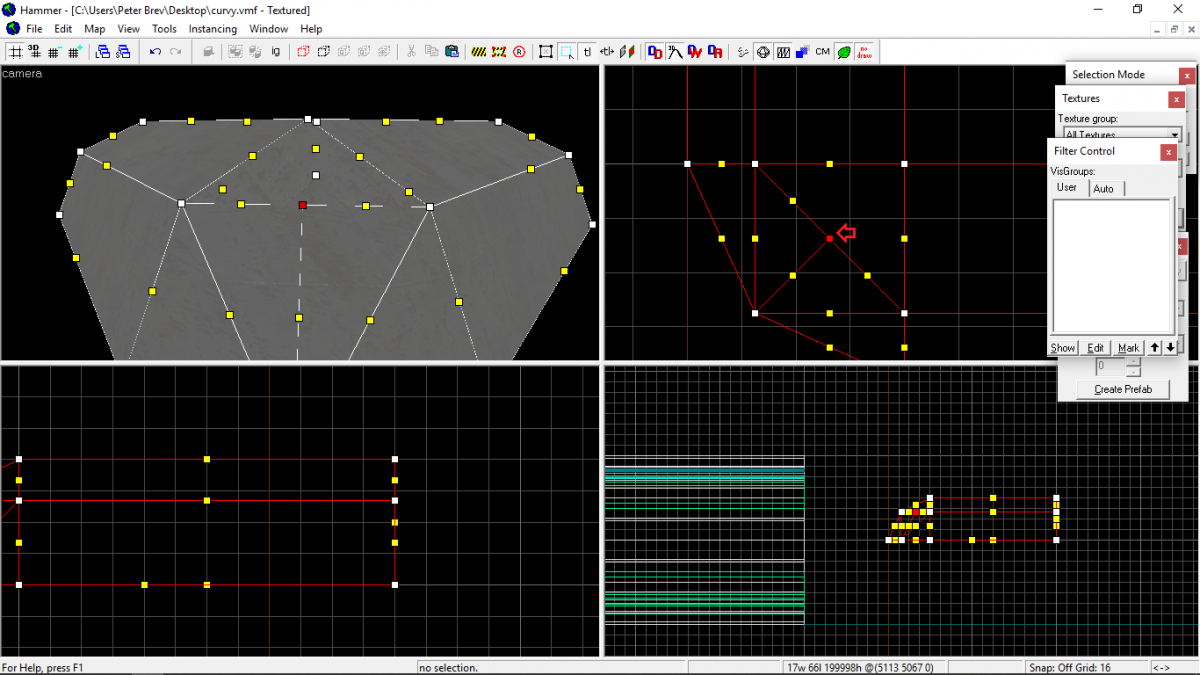Enable radius culling
Screen dimensions: 1200x675
[x=518, y=51]
